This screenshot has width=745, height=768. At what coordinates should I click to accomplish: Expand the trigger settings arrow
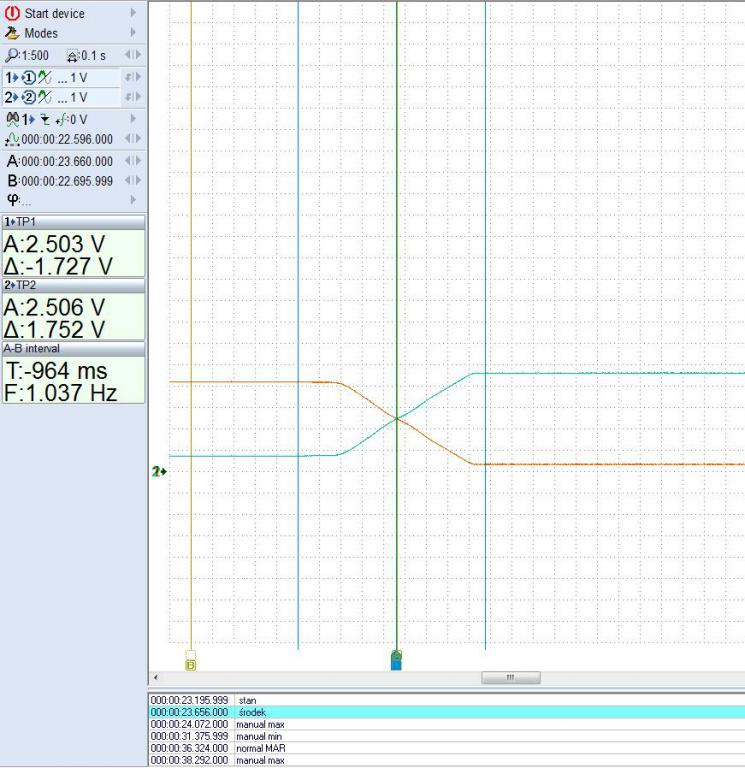[134, 119]
